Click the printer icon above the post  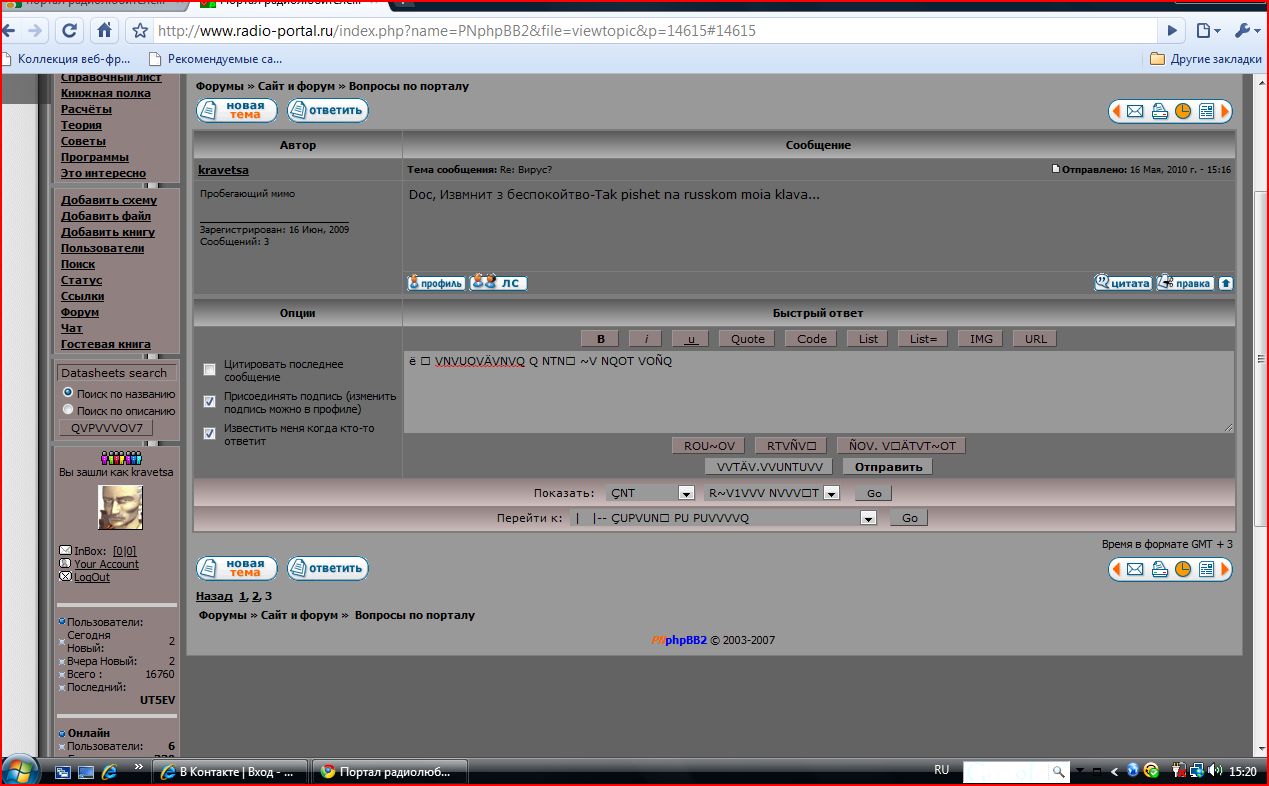[1159, 111]
